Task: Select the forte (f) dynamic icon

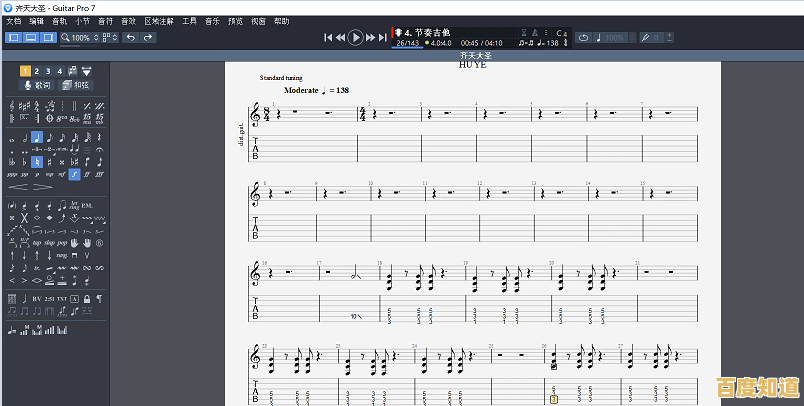Action: [74, 173]
